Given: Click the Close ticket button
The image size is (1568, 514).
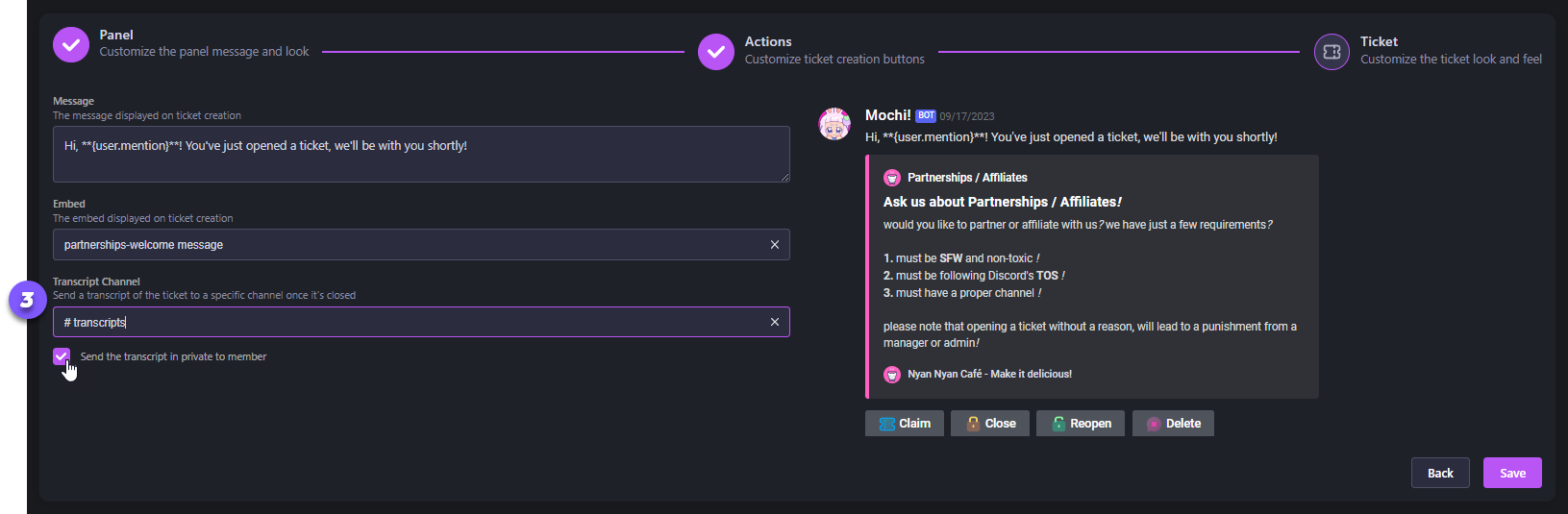Looking at the screenshot, I should coord(990,424).
